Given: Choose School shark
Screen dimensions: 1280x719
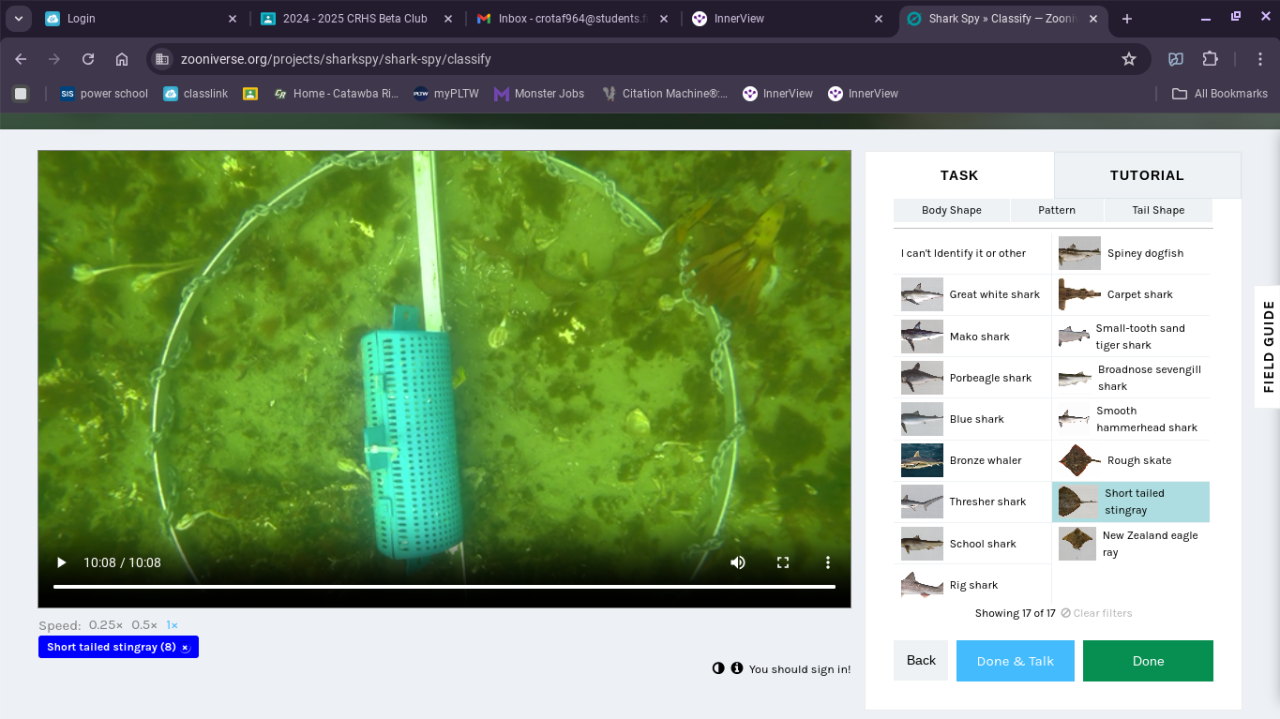Looking at the screenshot, I should (x=972, y=544).
